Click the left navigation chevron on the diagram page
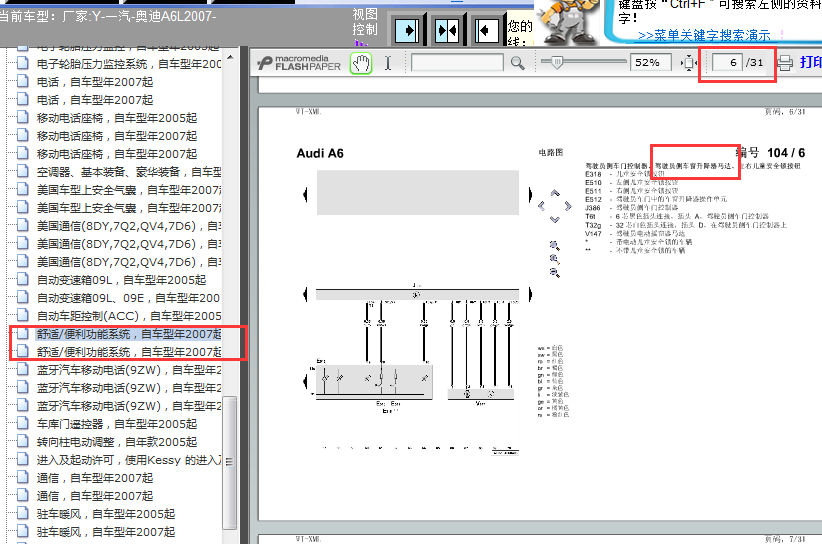822x544 pixels. pyautogui.click(x=542, y=206)
